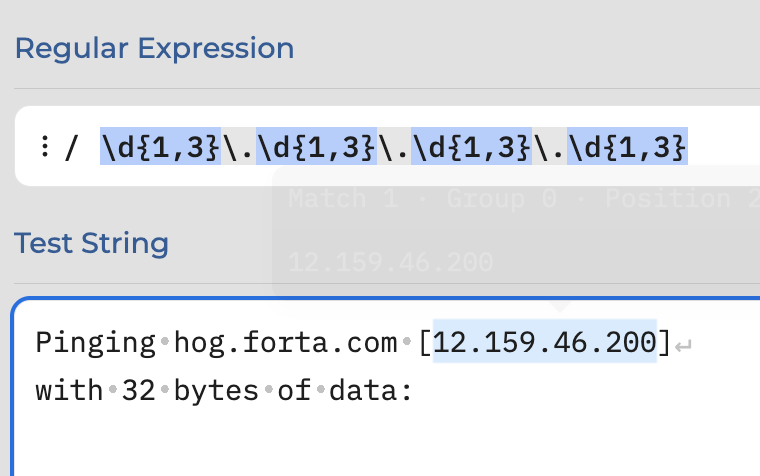Click the word bytes in the test string
The height and width of the screenshot is (476, 760).
tap(216, 391)
